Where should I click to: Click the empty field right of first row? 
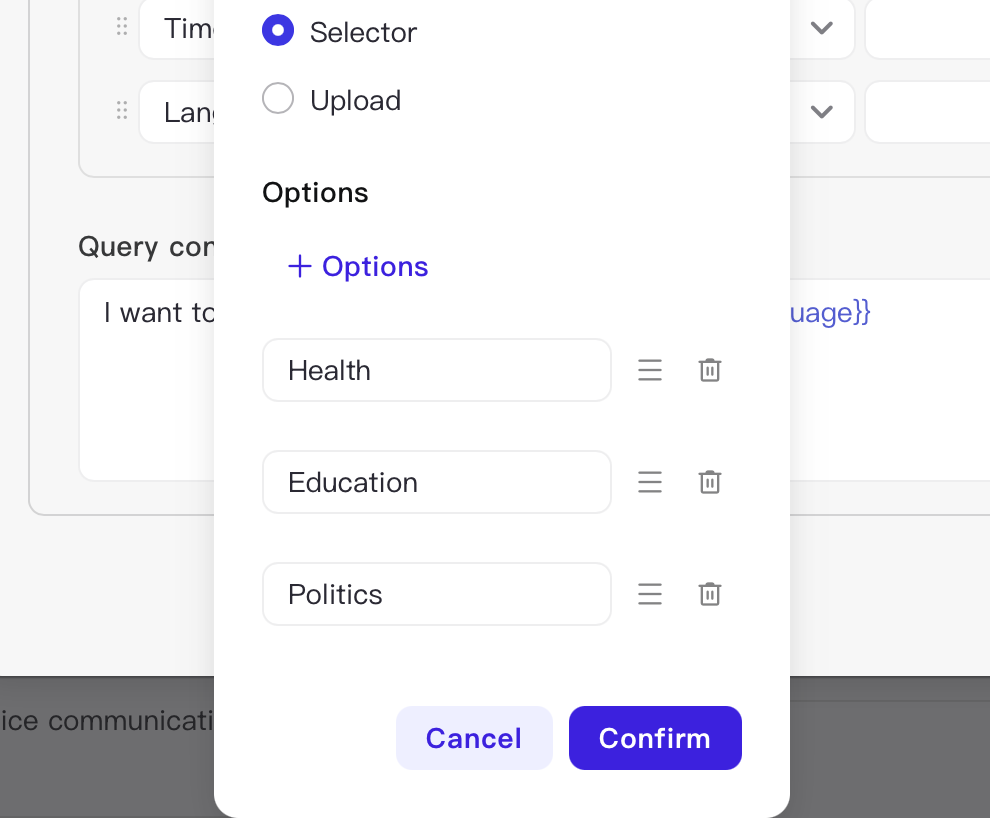click(x=927, y=29)
